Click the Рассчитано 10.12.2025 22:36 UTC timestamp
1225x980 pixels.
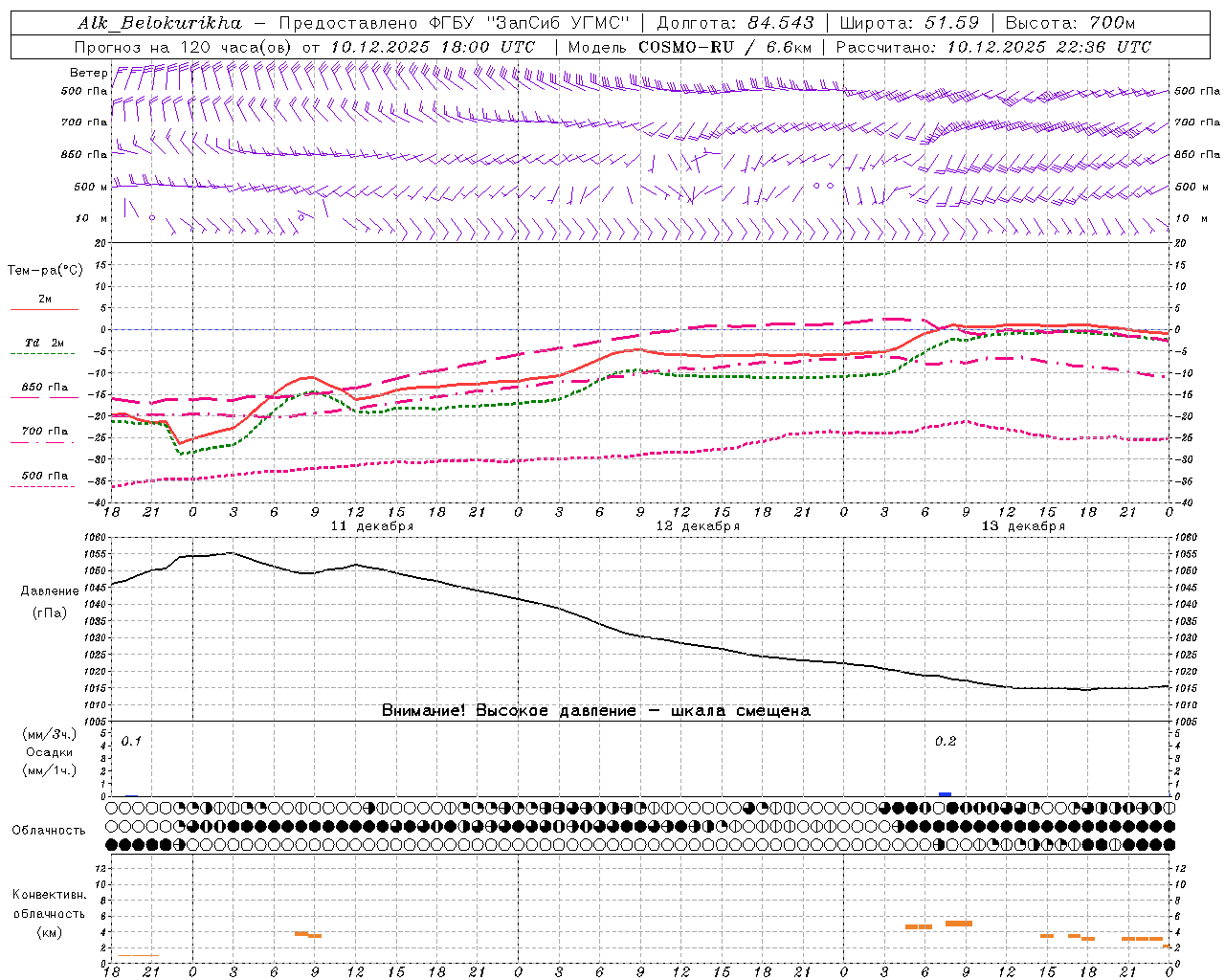click(993, 47)
